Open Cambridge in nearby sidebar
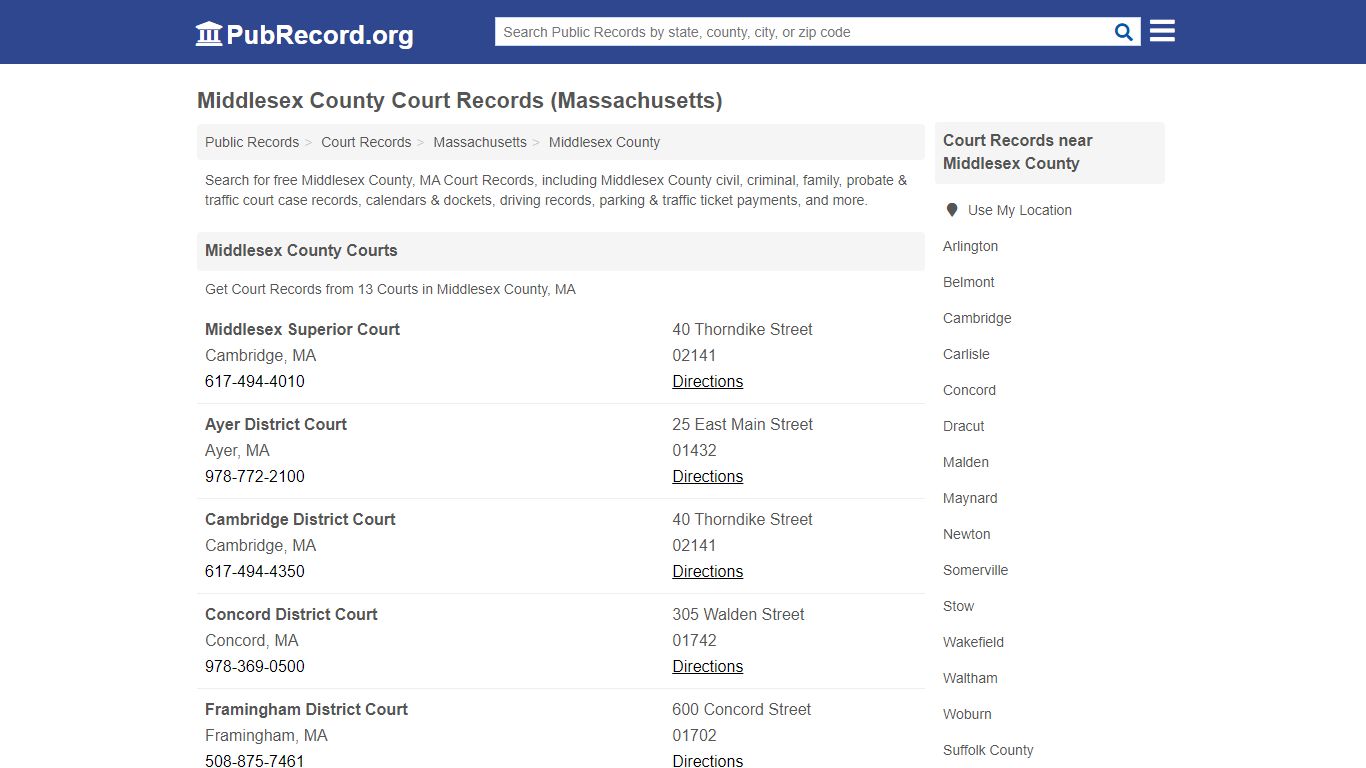Viewport: 1366px width, 768px height. [977, 318]
